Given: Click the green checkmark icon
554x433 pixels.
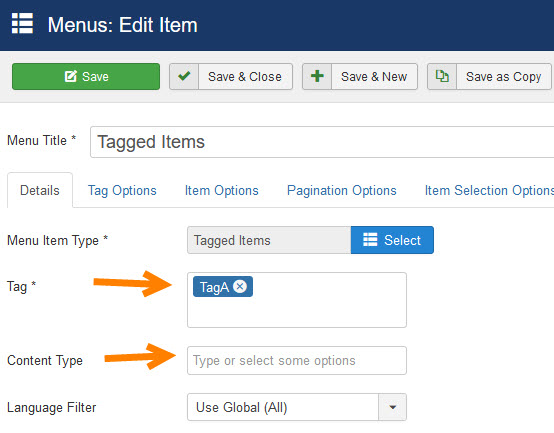Looking at the screenshot, I should [184, 76].
